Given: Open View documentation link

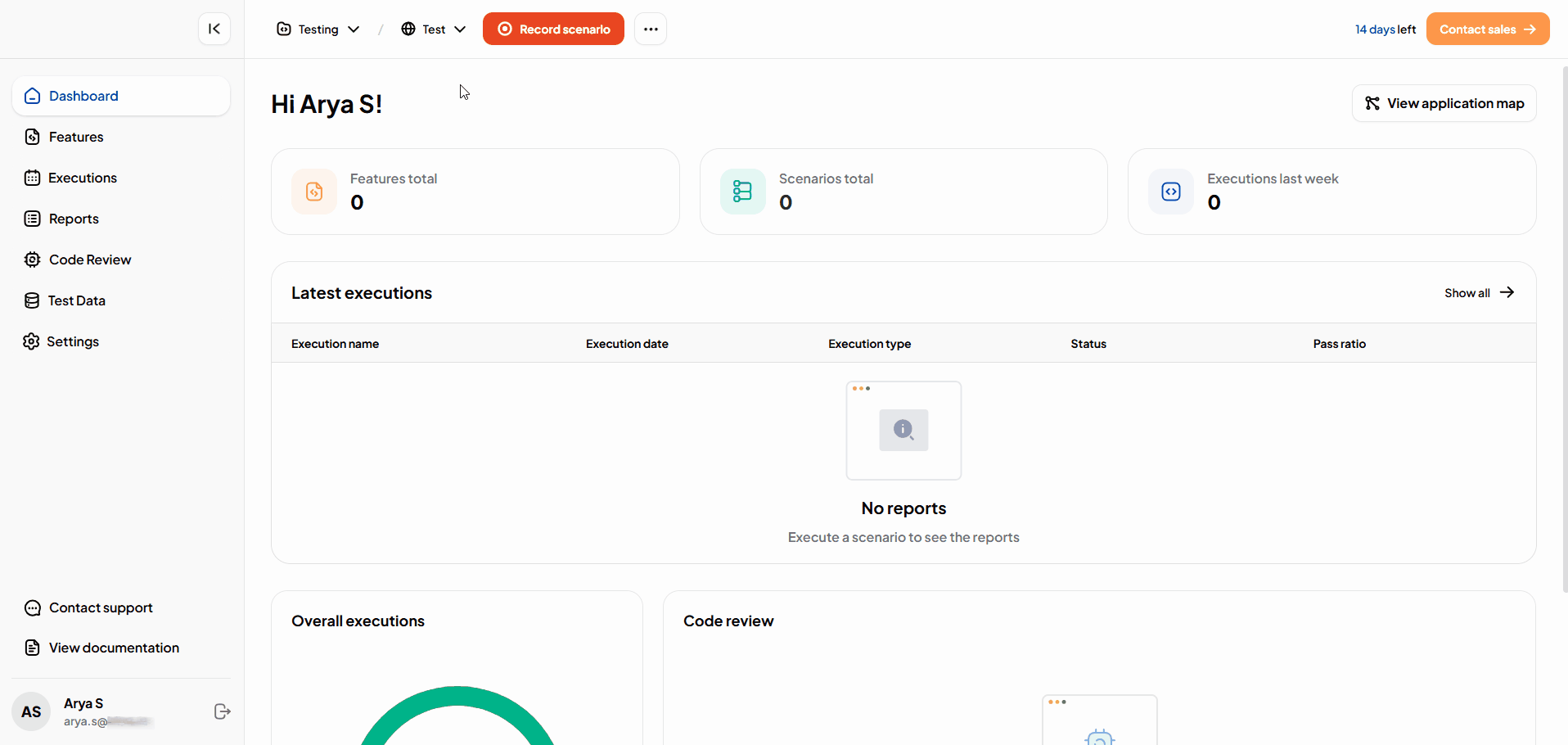Looking at the screenshot, I should tap(114, 648).
